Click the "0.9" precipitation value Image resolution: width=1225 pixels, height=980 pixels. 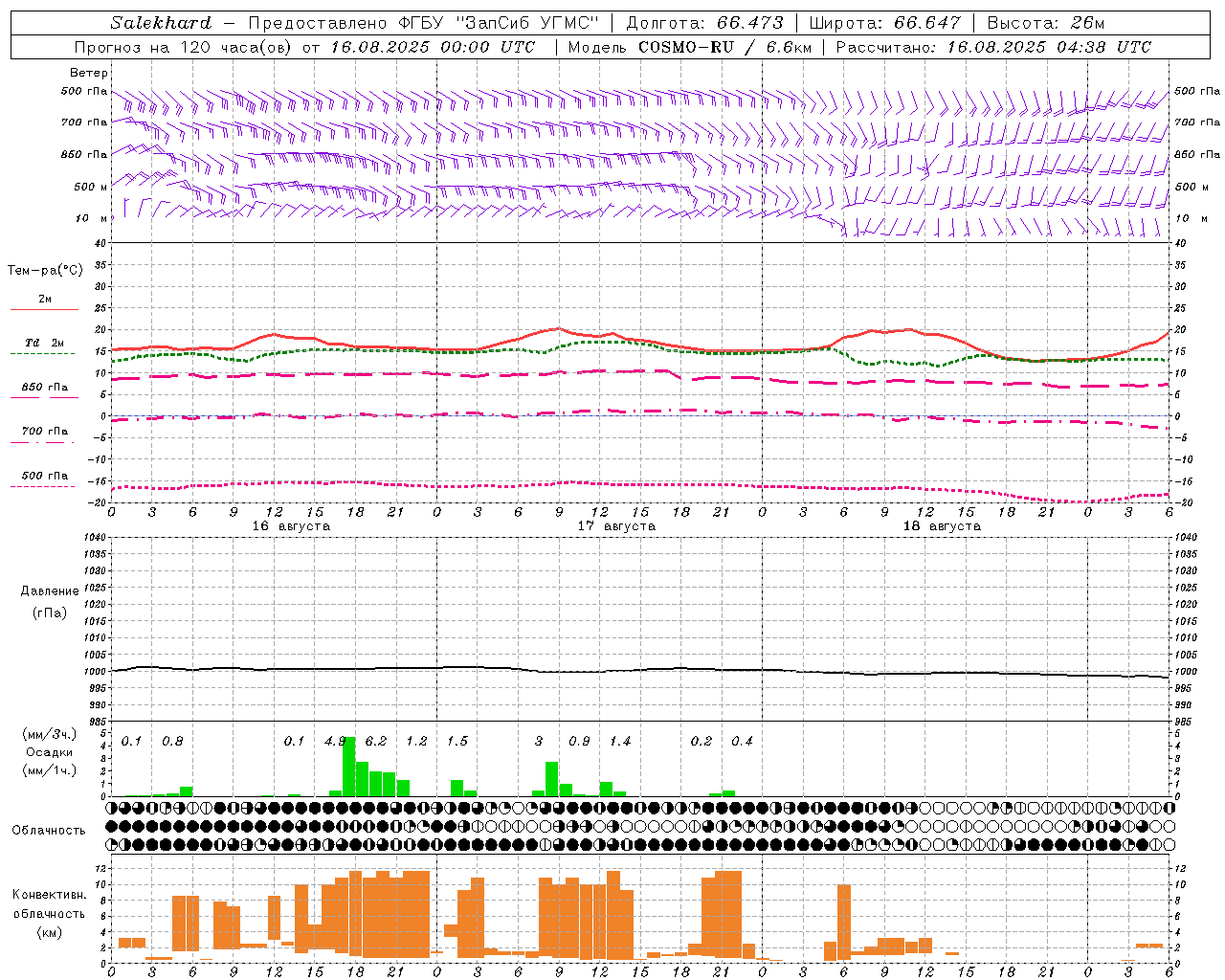(579, 741)
